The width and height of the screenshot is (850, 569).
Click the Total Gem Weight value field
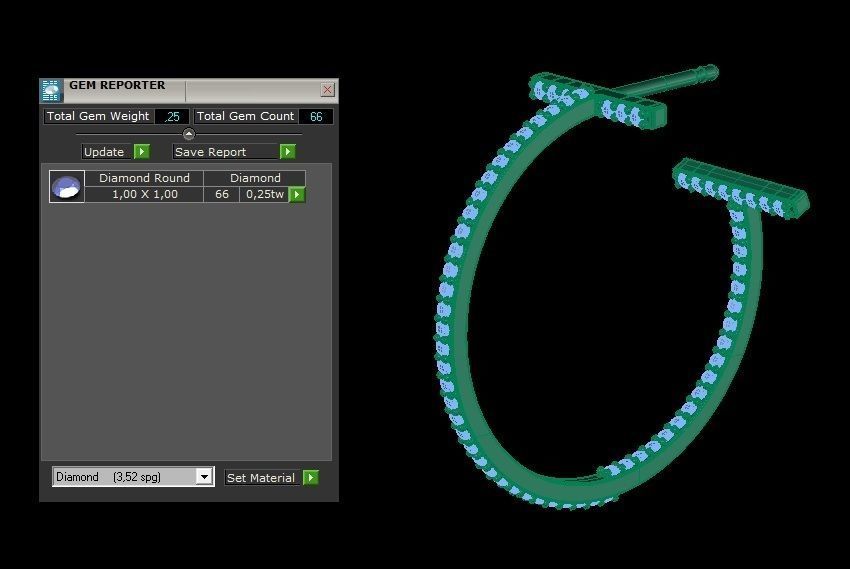click(x=172, y=117)
